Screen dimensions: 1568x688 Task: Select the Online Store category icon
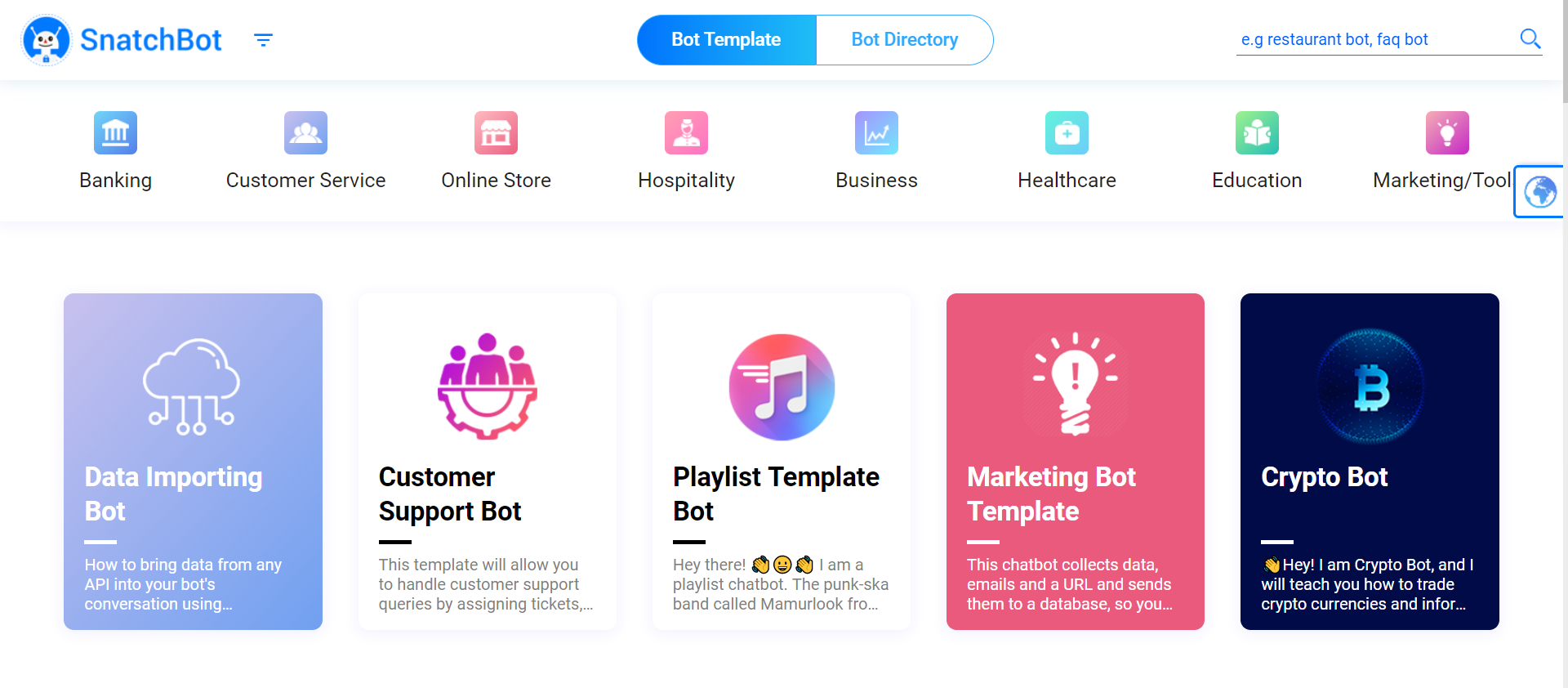coord(496,132)
